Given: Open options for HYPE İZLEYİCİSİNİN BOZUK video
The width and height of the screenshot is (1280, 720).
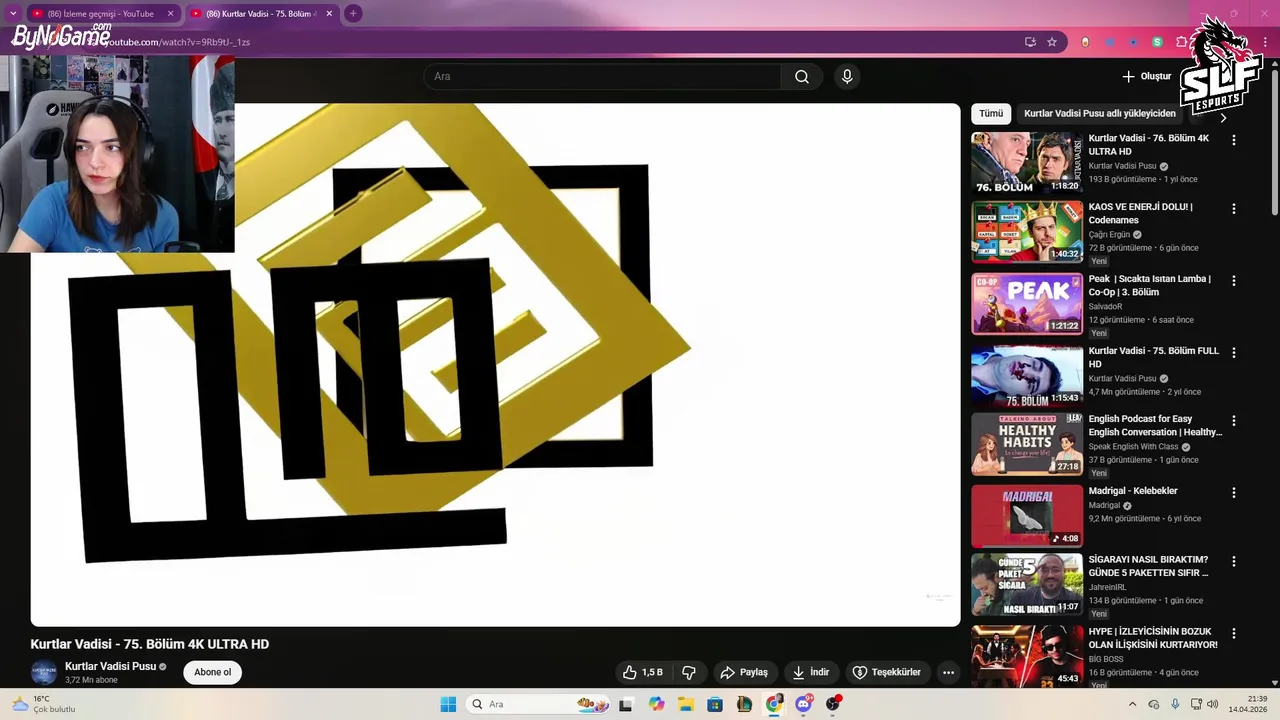Looking at the screenshot, I should pos(1234,633).
